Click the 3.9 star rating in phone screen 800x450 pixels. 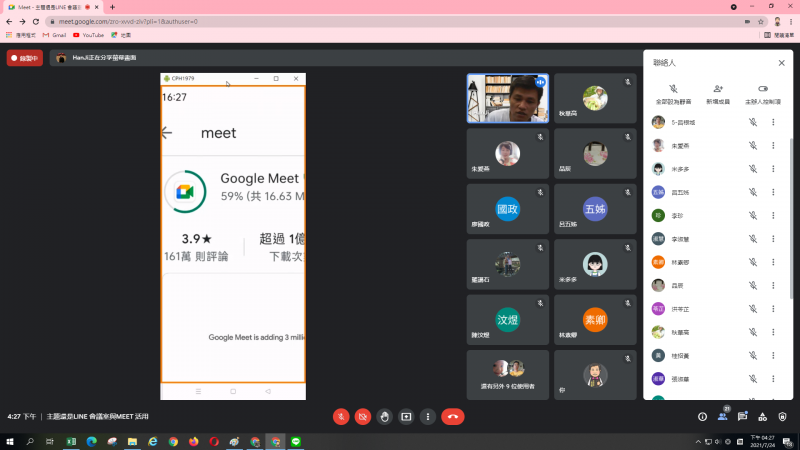(x=196, y=239)
